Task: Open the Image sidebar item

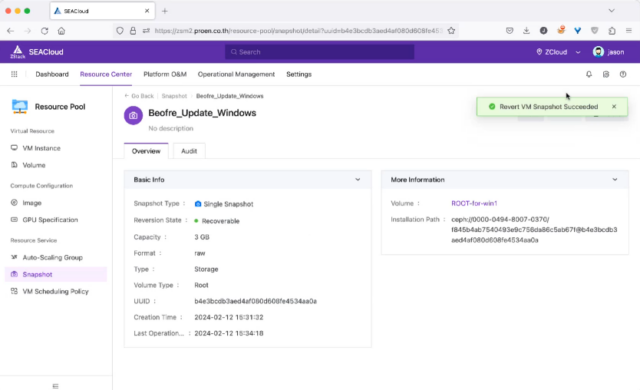Action: pyautogui.click(x=56, y=203)
